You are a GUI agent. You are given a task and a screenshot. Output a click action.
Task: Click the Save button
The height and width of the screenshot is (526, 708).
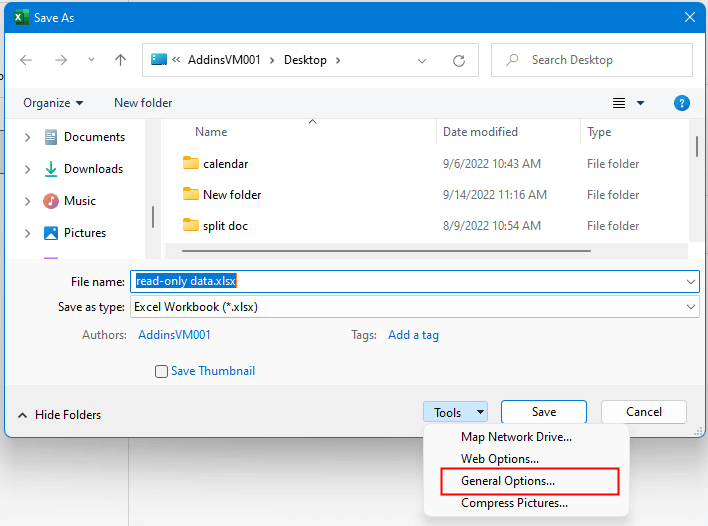[x=543, y=412]
